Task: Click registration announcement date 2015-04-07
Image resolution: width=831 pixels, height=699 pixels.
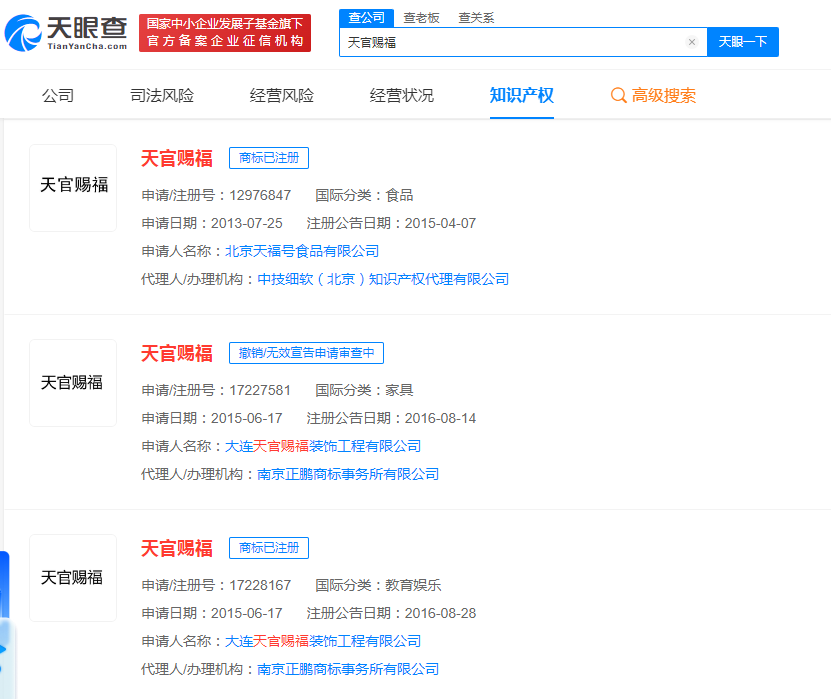Action: click(440, 224)
